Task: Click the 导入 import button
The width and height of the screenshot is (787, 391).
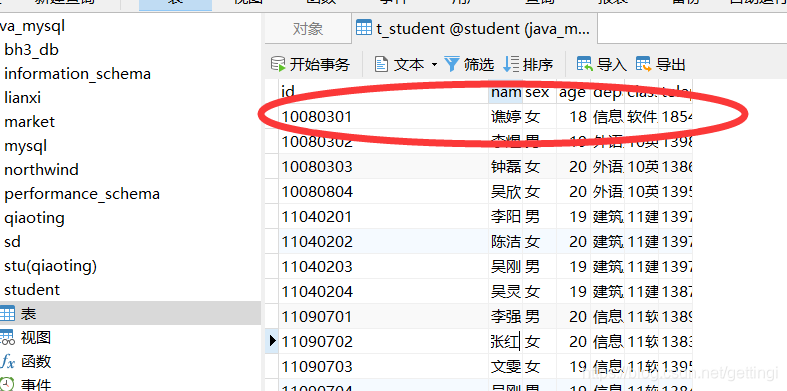Action: 602,65
